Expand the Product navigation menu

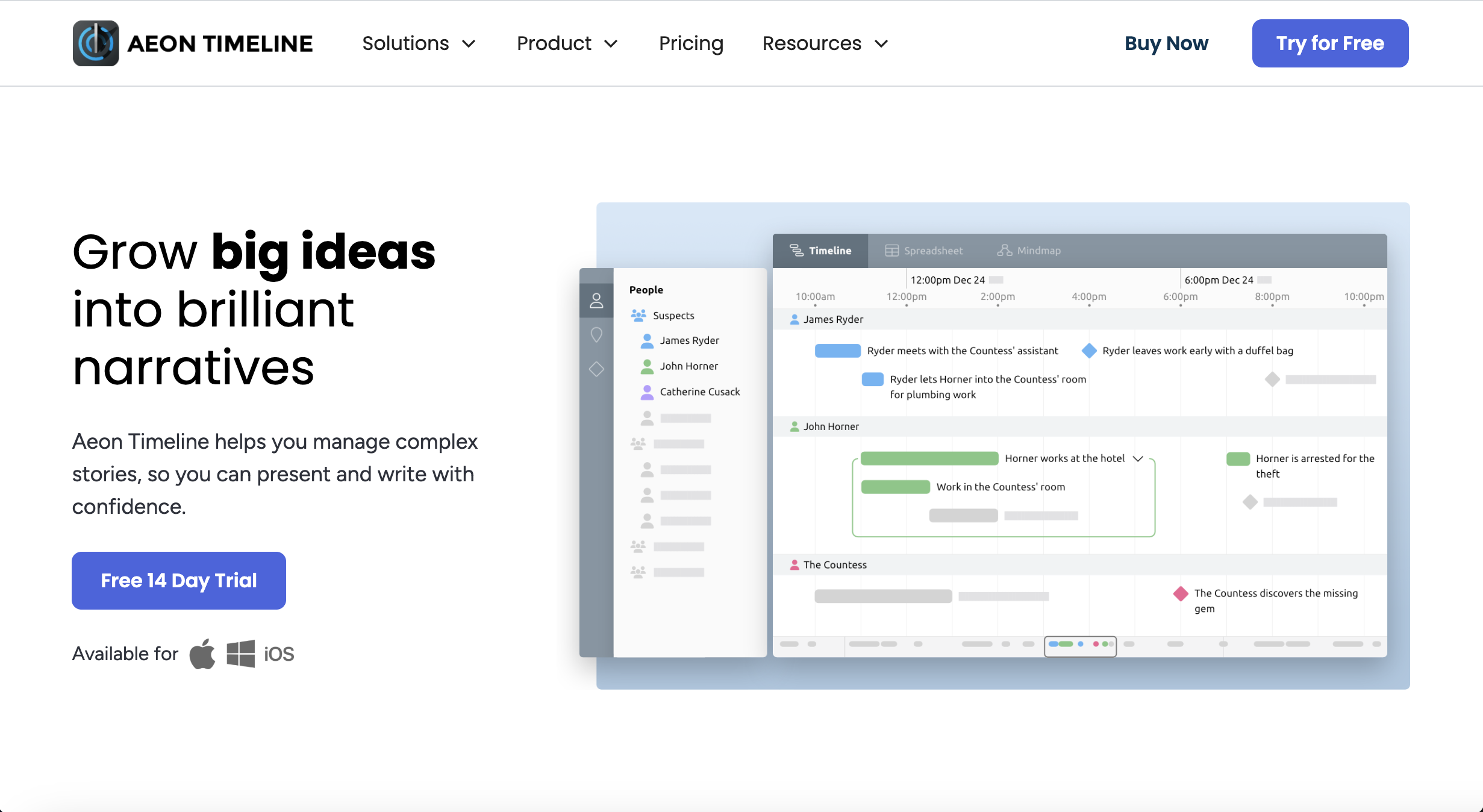[x=567, y=43]
